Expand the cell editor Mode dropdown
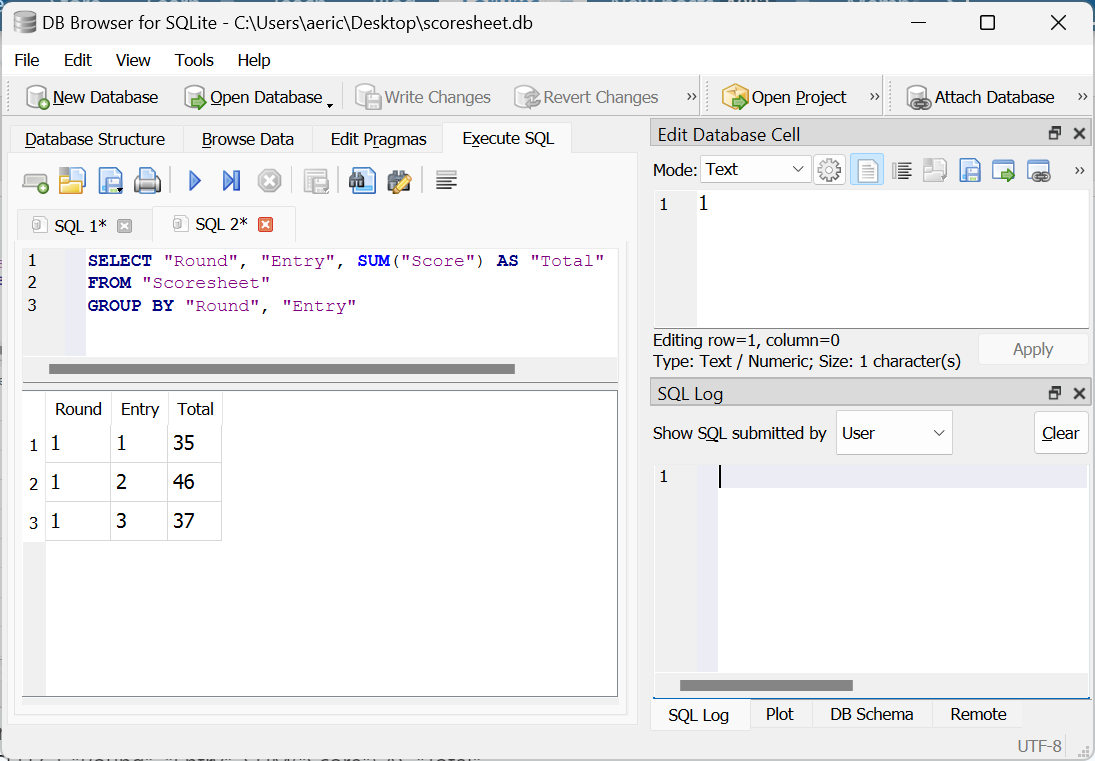 pos(755,170)
